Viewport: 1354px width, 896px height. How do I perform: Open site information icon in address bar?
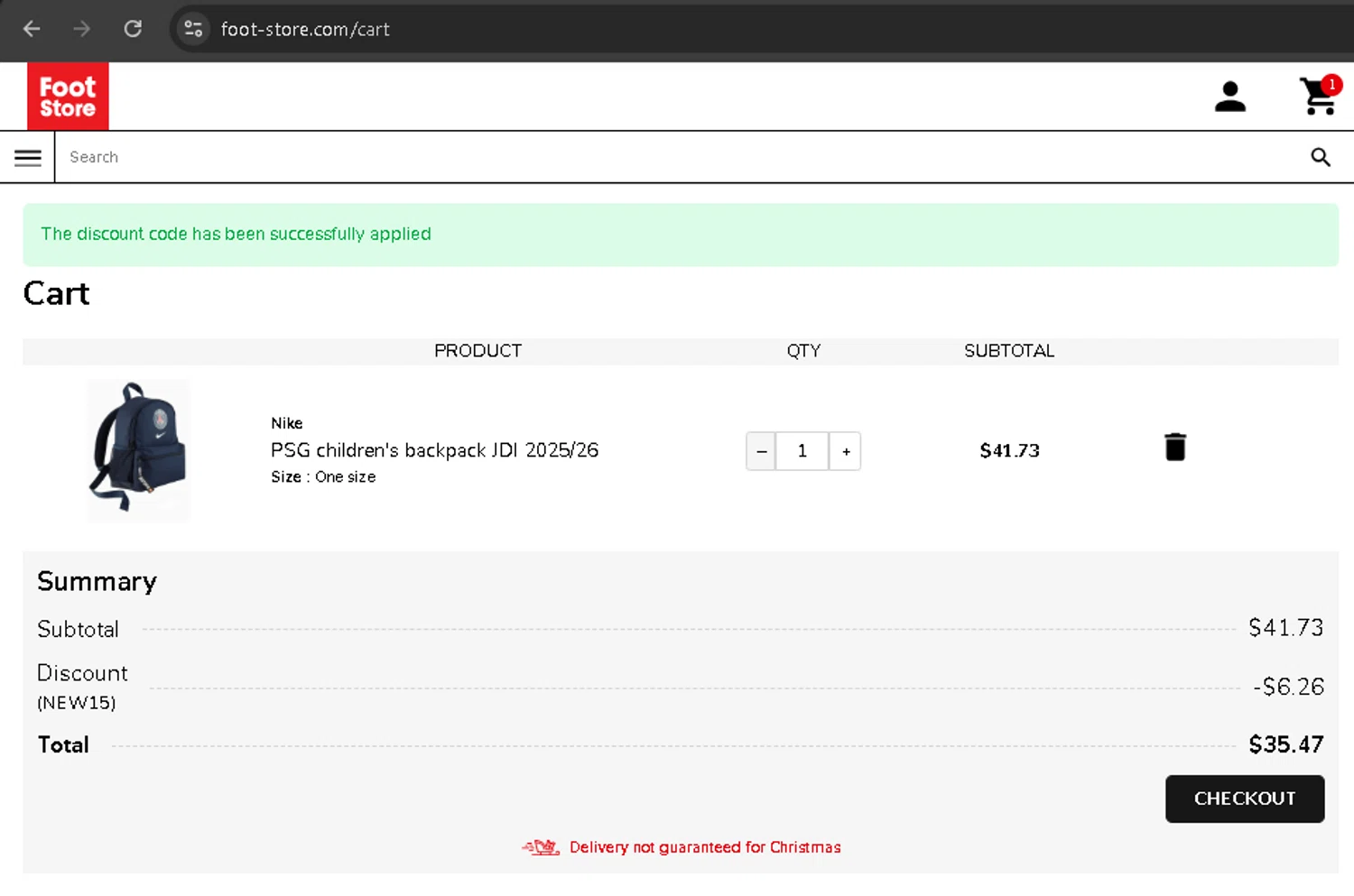(193, 29)
